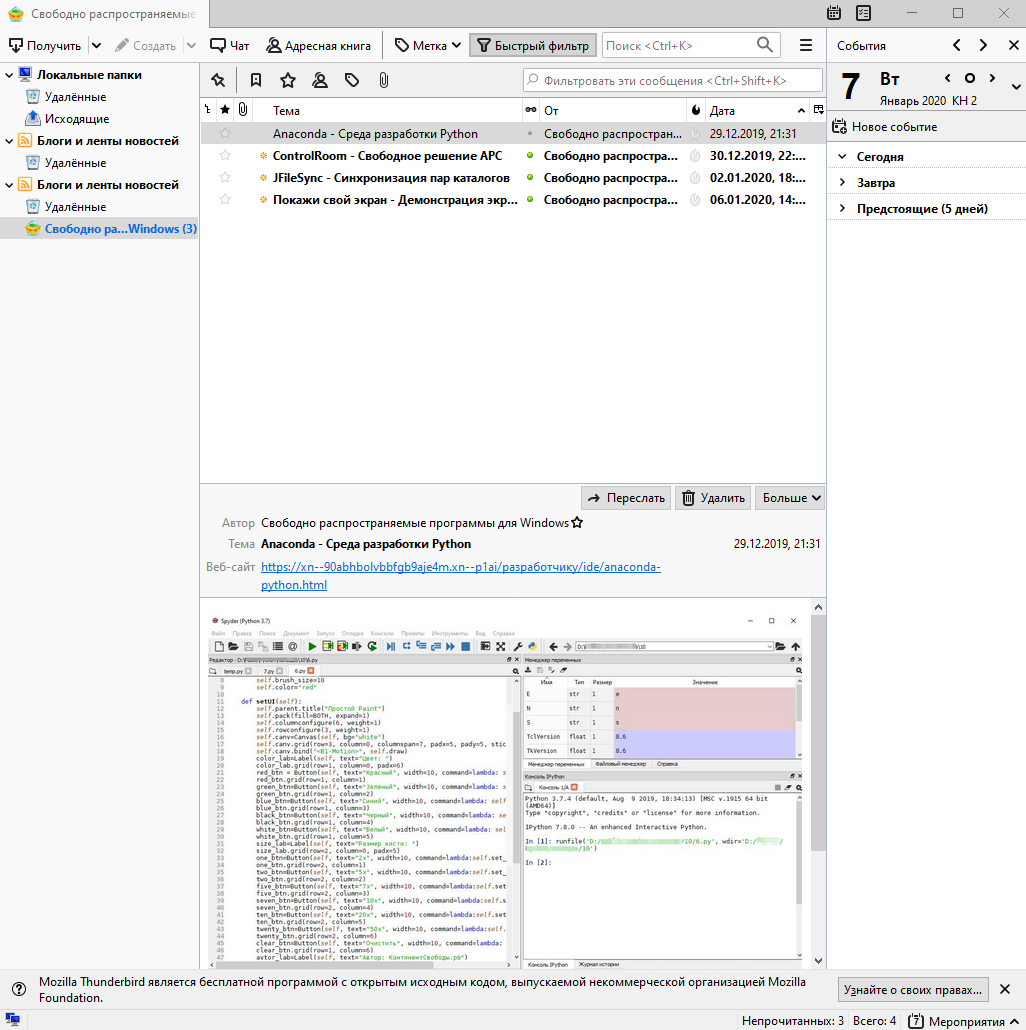Sort messages by От column
The height and width of the screenshot is (1030, 1026).
(612, 110)
